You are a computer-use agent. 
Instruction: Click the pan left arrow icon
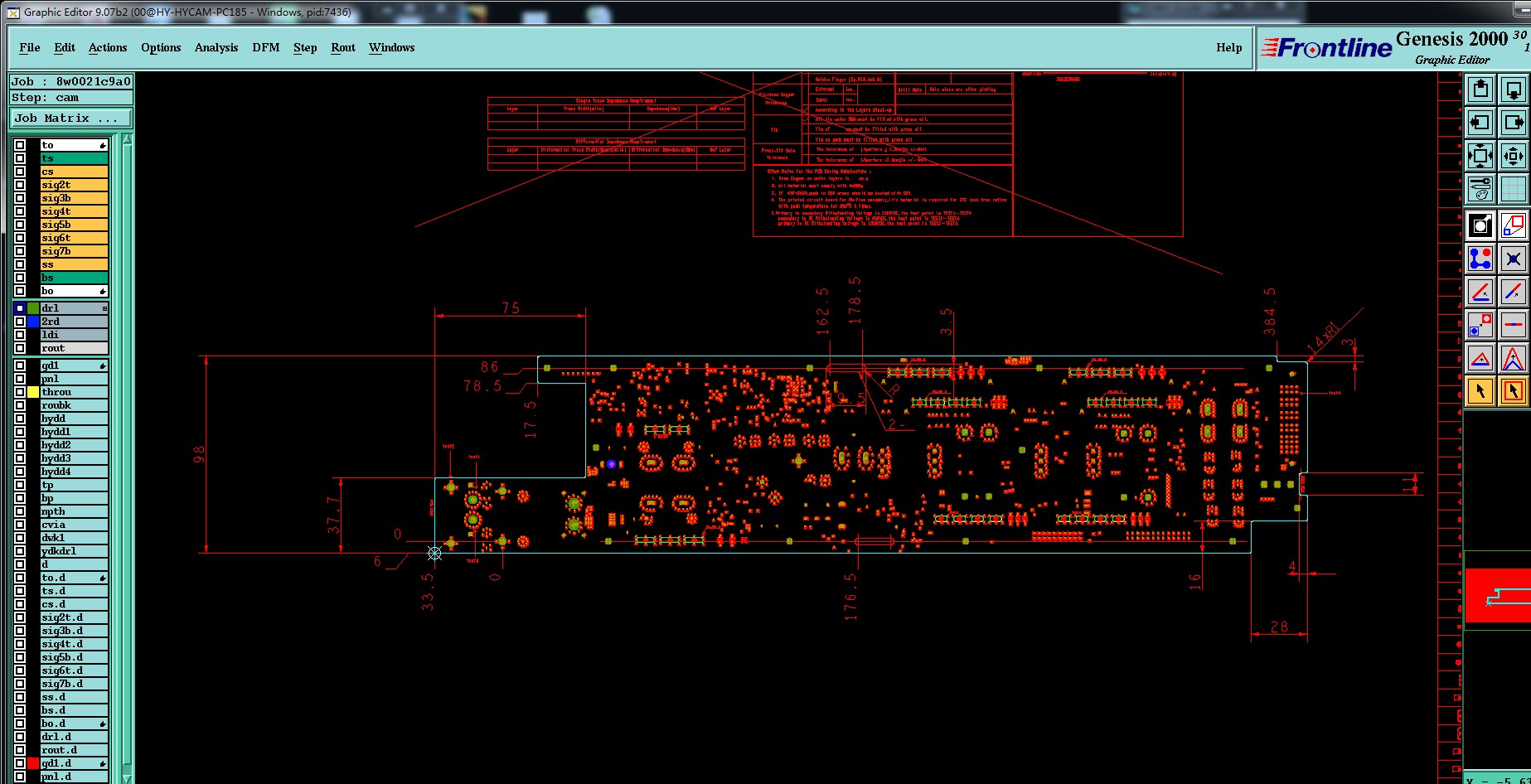[x=1480, y=123]
